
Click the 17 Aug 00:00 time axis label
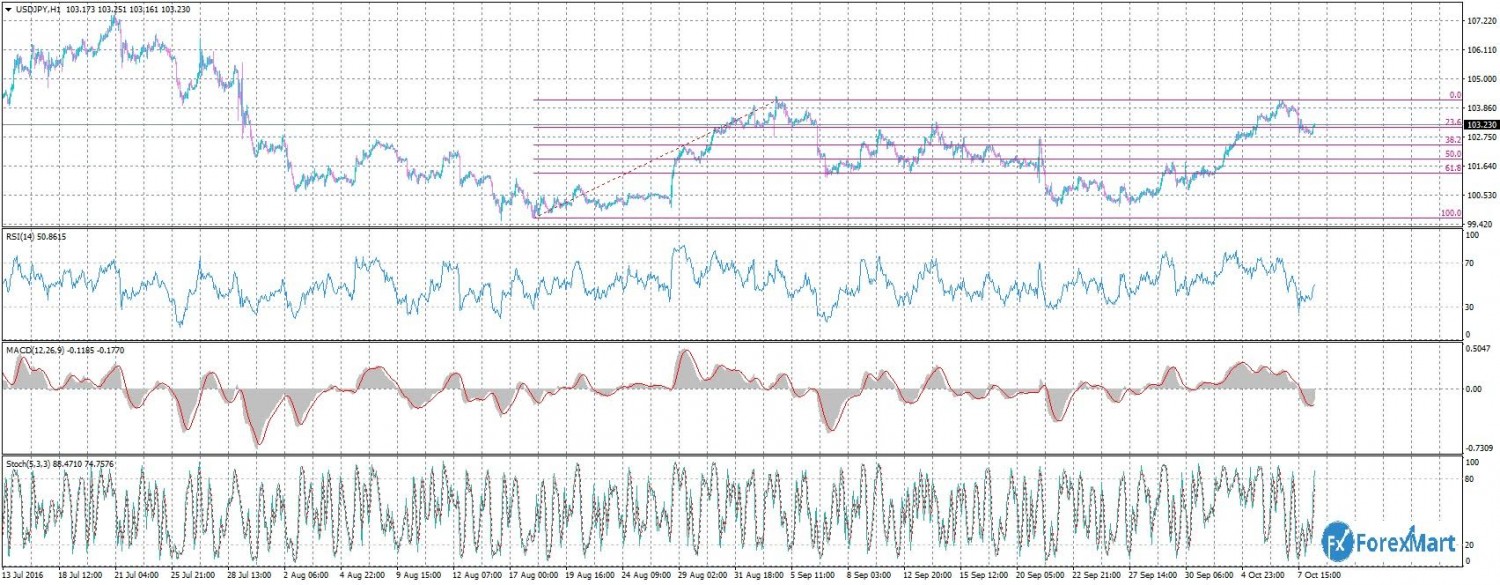pos(535,577)
